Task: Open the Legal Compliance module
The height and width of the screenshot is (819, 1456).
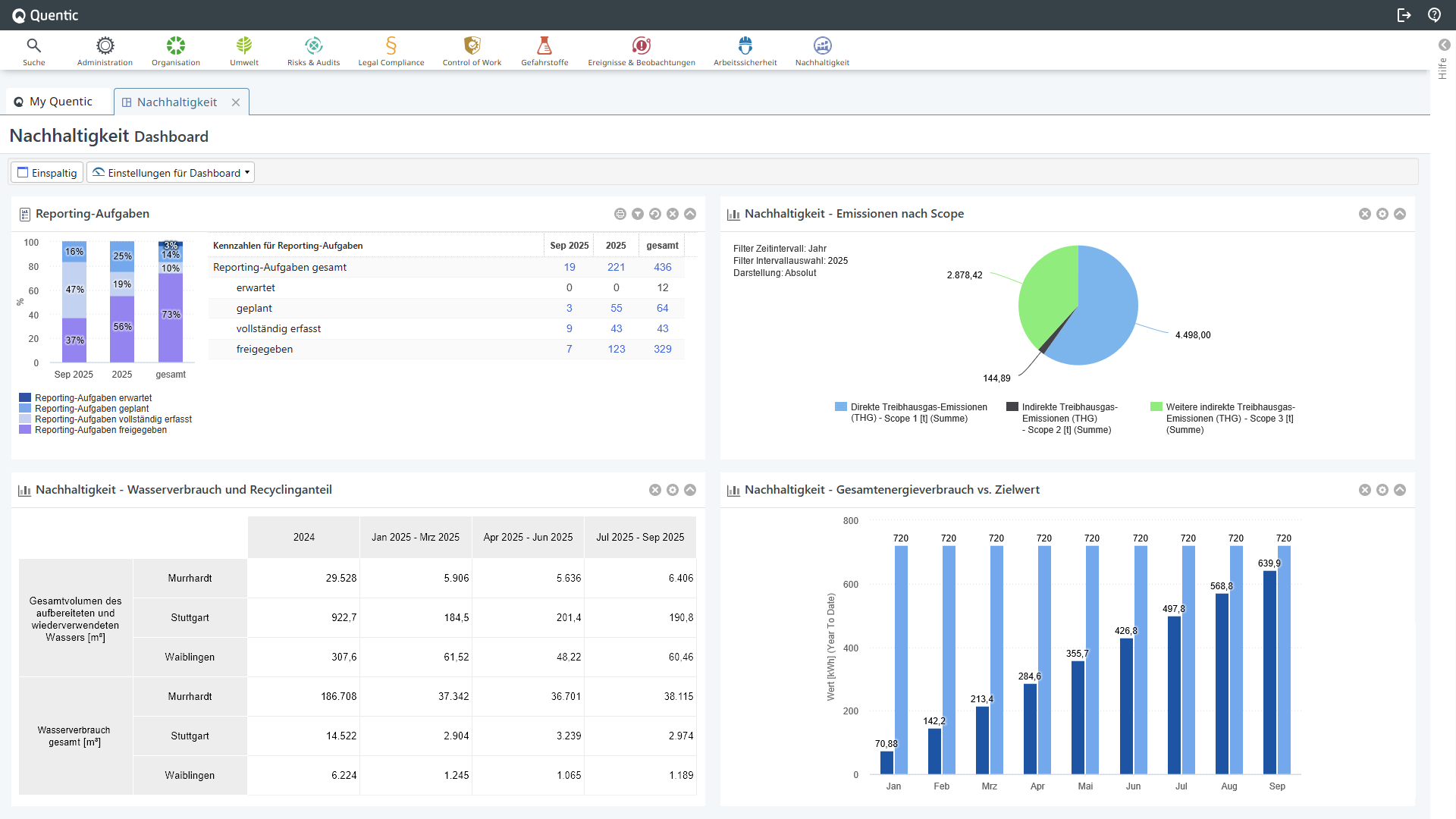Action: tap(391, 51)
